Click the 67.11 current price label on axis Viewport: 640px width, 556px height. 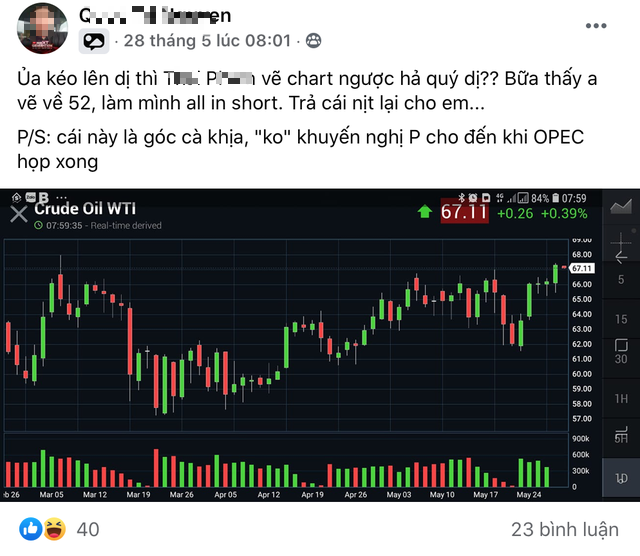coord(582,268)
